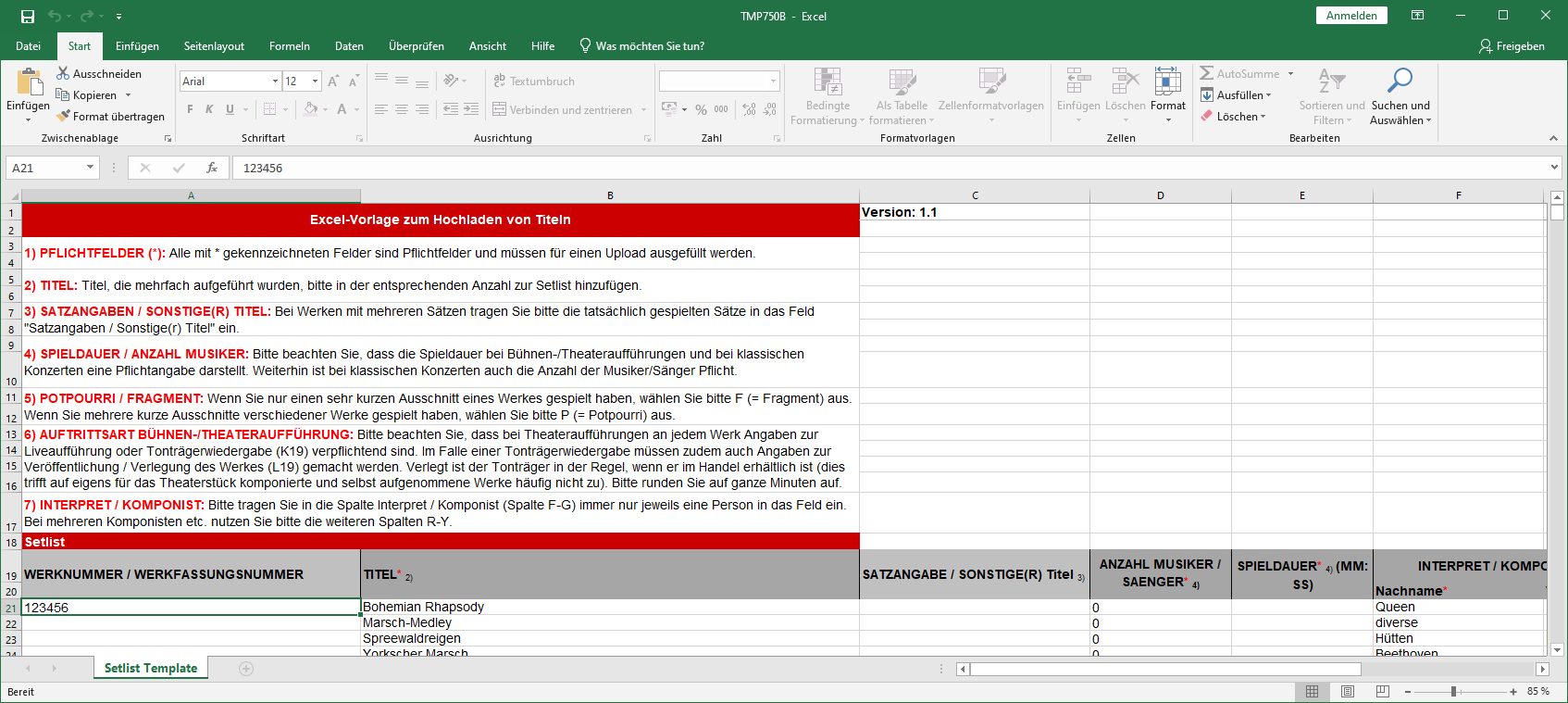This screenshot has height=703, width=1568.
Task: Click the Einfügen cells icon
Action: (x=1078, y=82)
